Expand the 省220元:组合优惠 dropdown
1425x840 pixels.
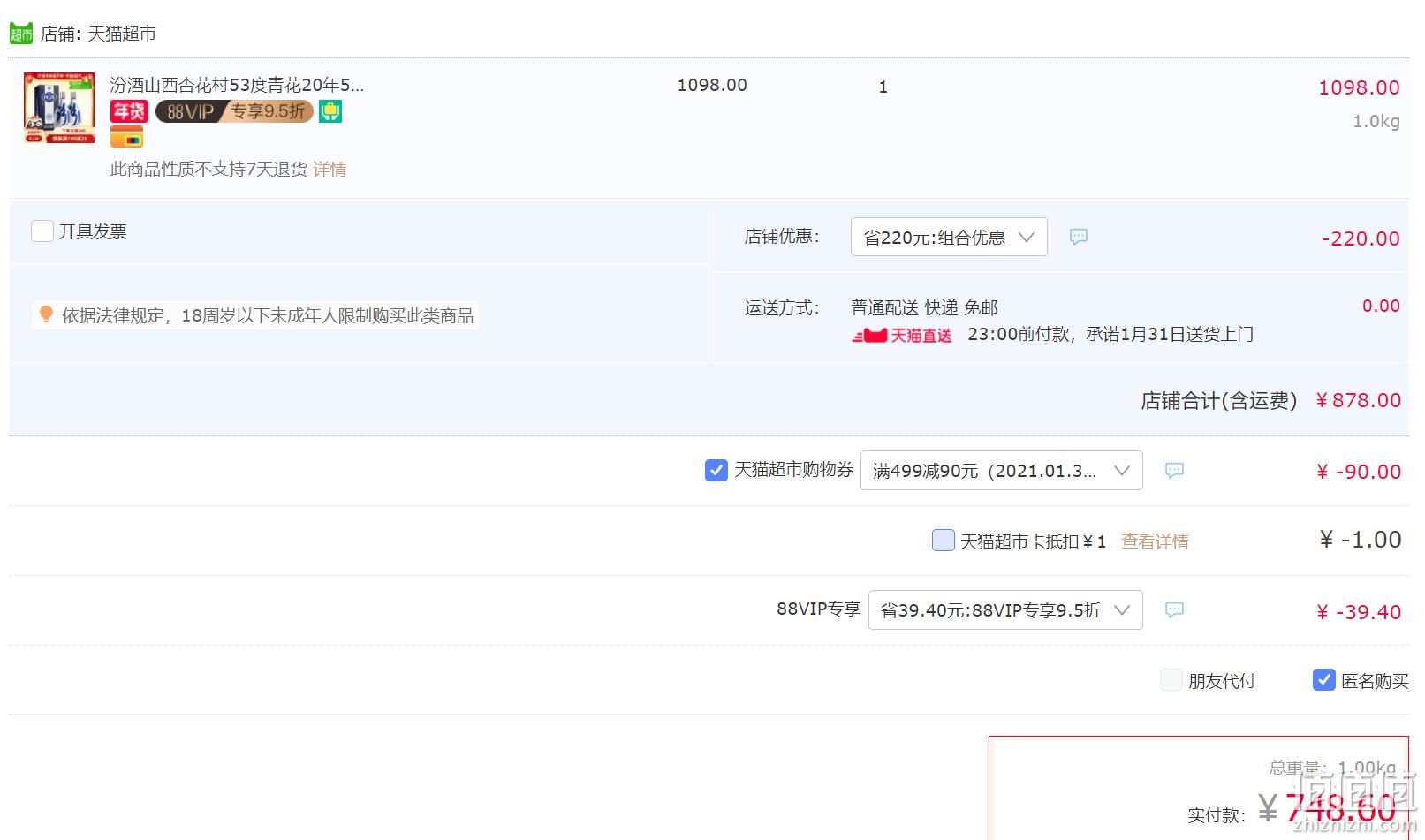pyautogui.click(x=949, y=237)
